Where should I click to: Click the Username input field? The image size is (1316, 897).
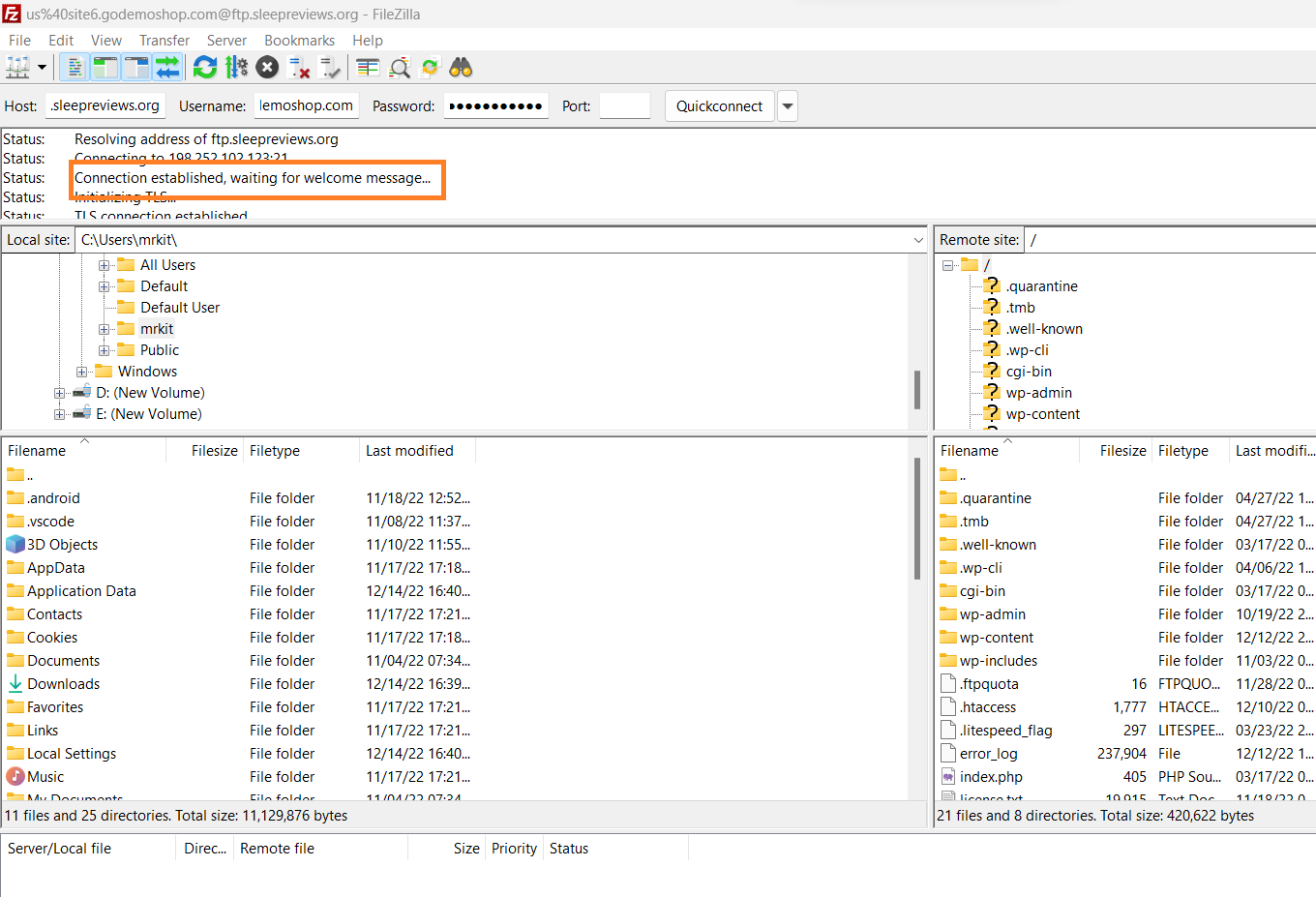[307, 105]
